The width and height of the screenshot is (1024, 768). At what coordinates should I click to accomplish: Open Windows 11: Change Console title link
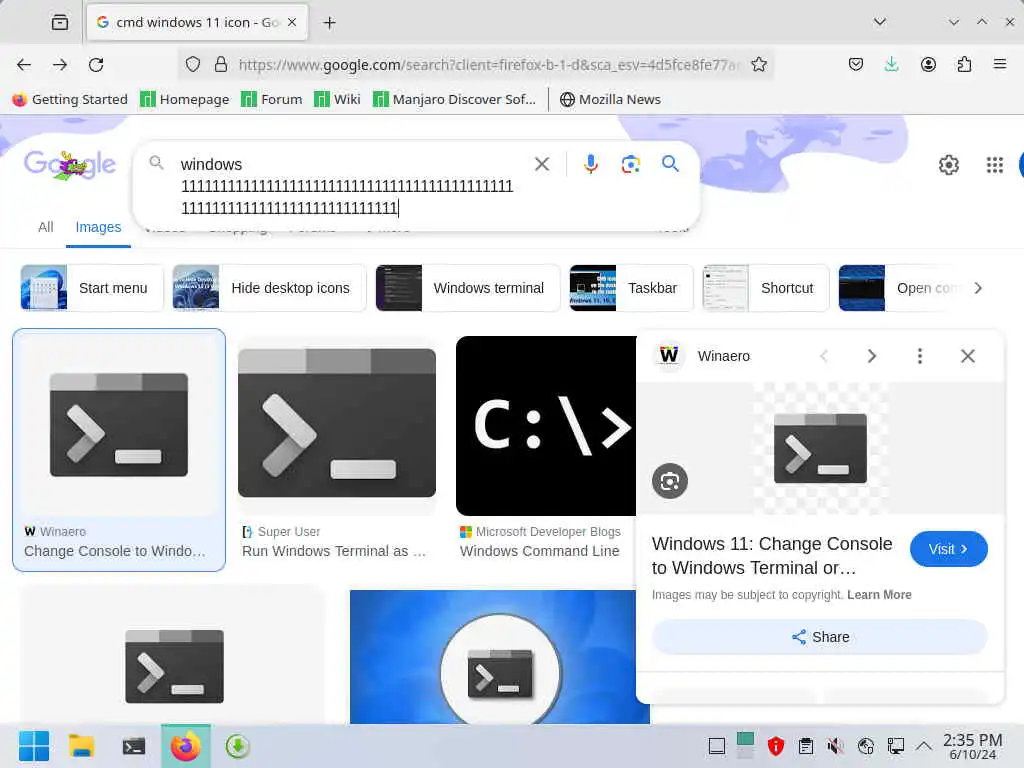click(772, 556)
